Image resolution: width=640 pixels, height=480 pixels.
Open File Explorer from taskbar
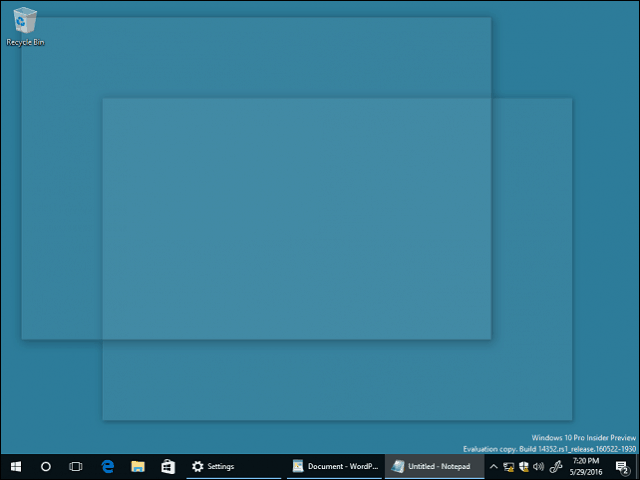click(138, 467)
